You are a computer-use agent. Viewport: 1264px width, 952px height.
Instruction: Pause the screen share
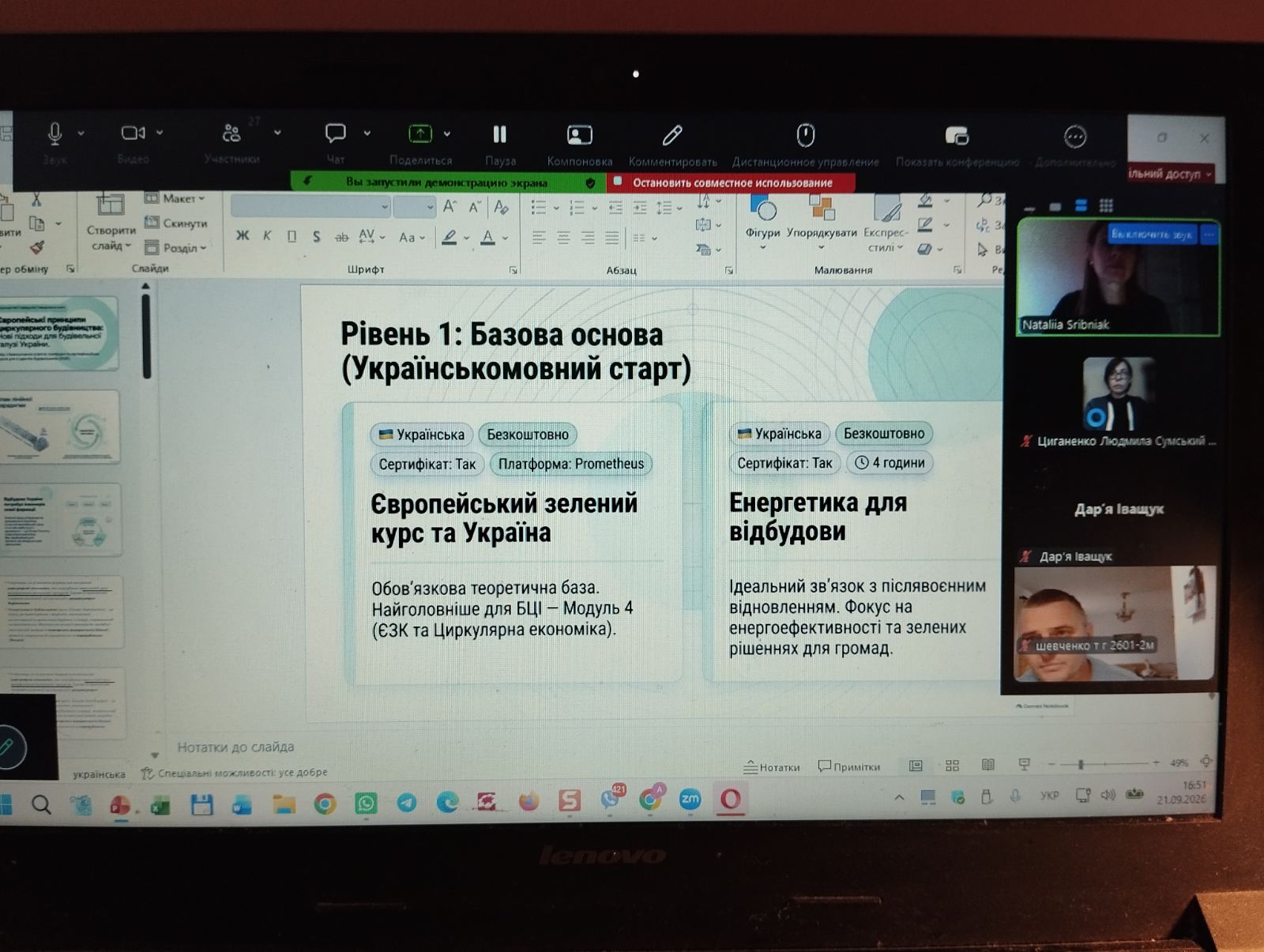[x=499, y=134]
